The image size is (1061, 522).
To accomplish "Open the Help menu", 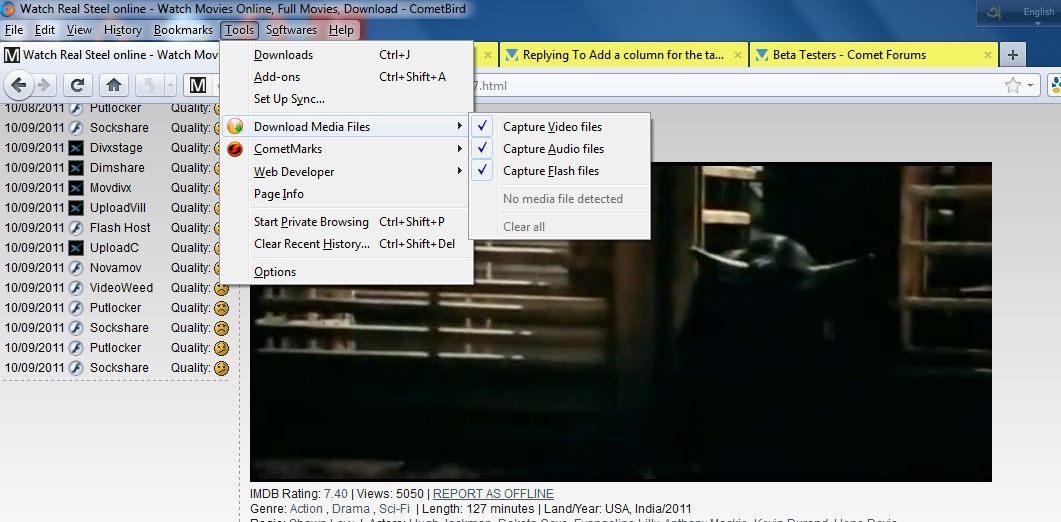I will tap(341, 30).
